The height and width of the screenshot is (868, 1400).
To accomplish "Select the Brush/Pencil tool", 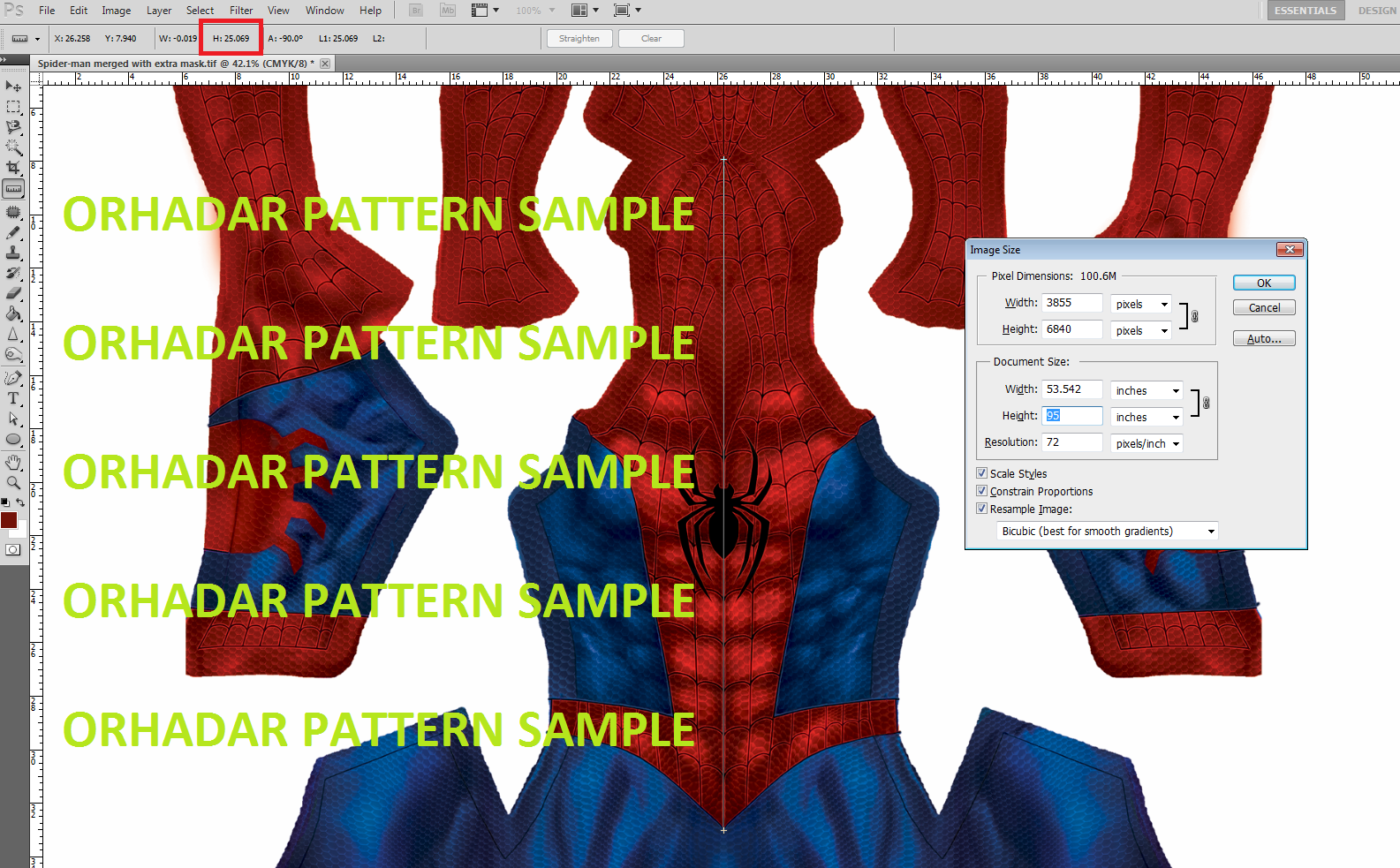I will [13, 232].
